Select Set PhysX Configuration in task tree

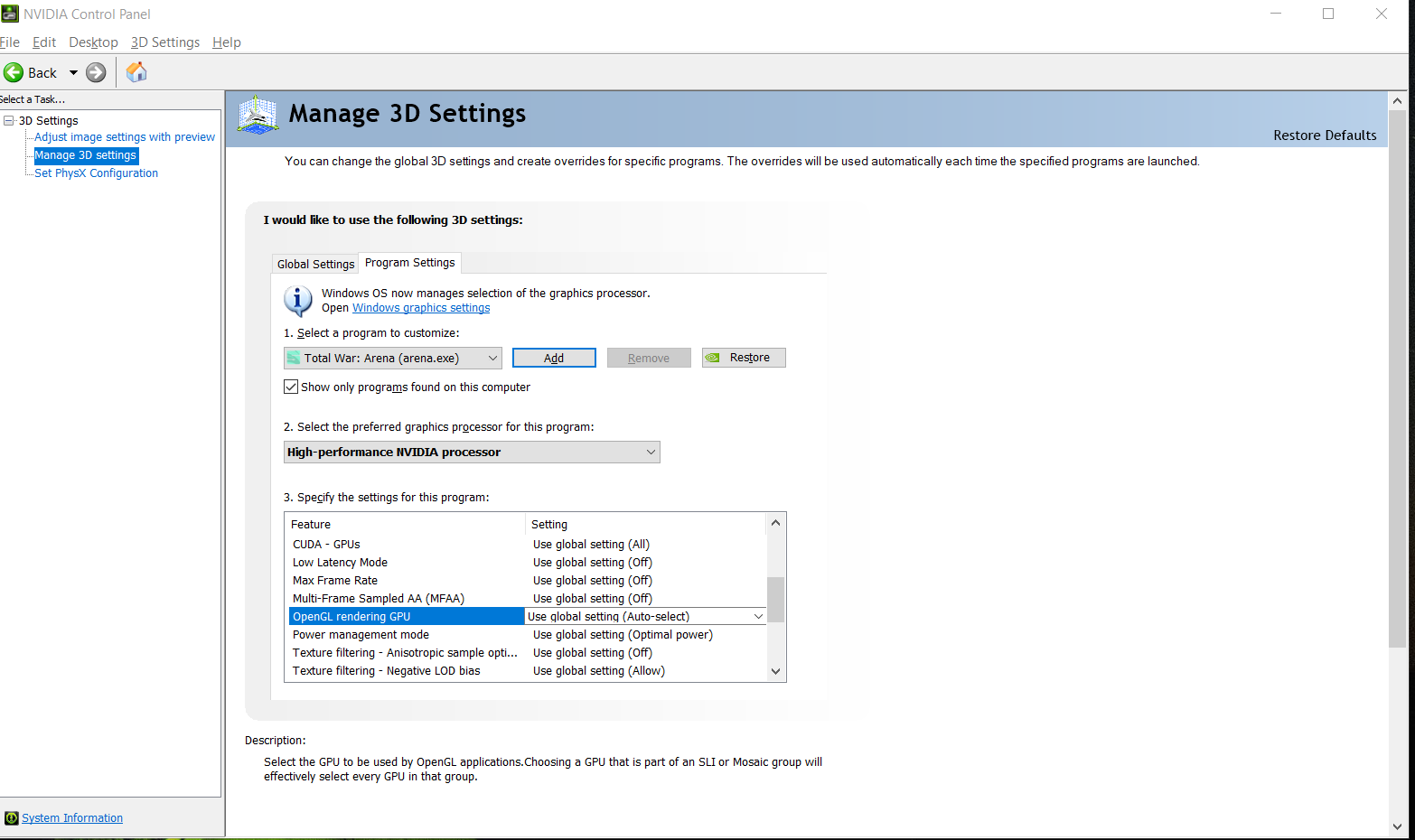coord(96,173)
